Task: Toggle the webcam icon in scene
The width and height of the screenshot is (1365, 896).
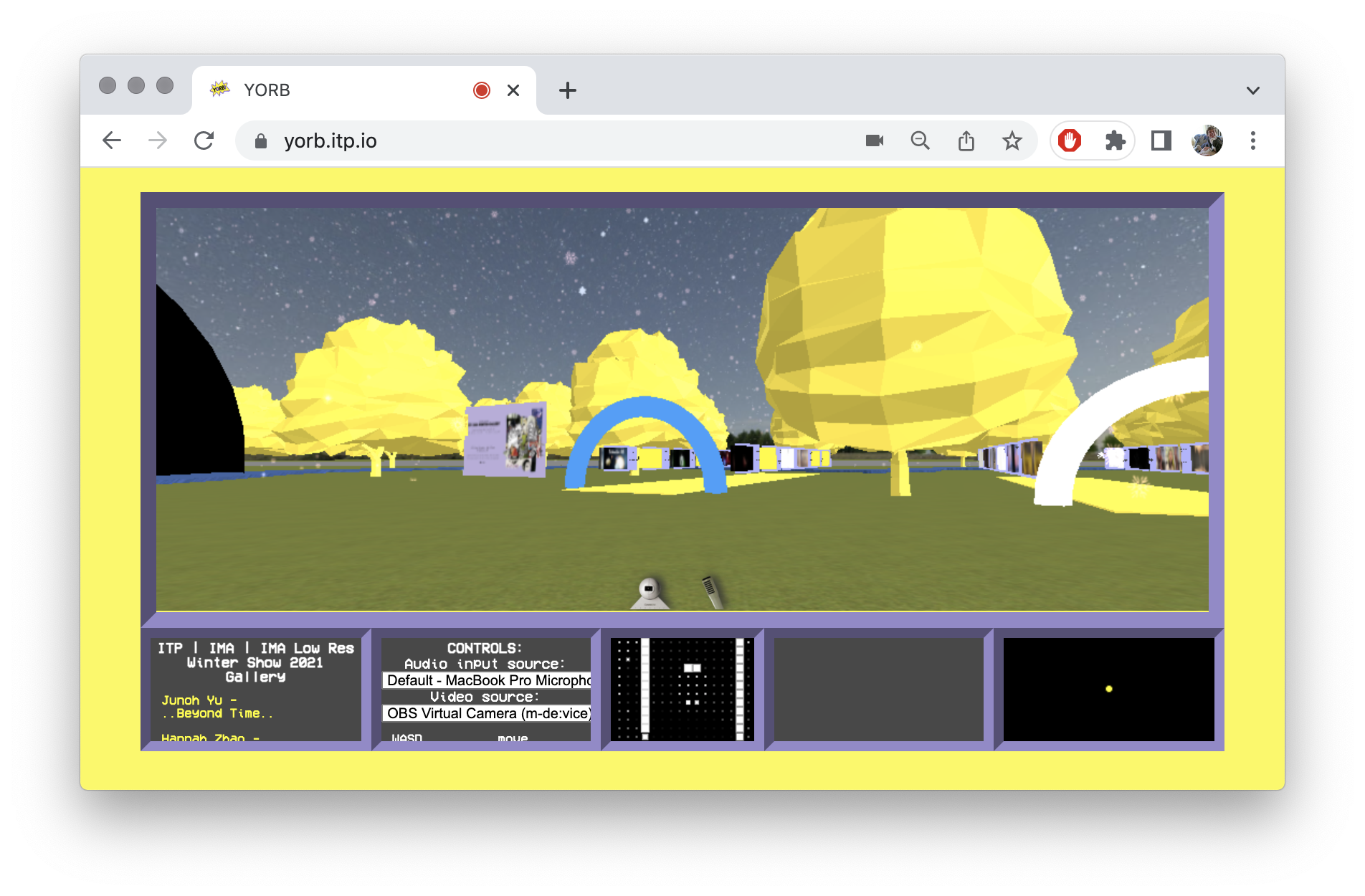Action: (x=650, y=594)
